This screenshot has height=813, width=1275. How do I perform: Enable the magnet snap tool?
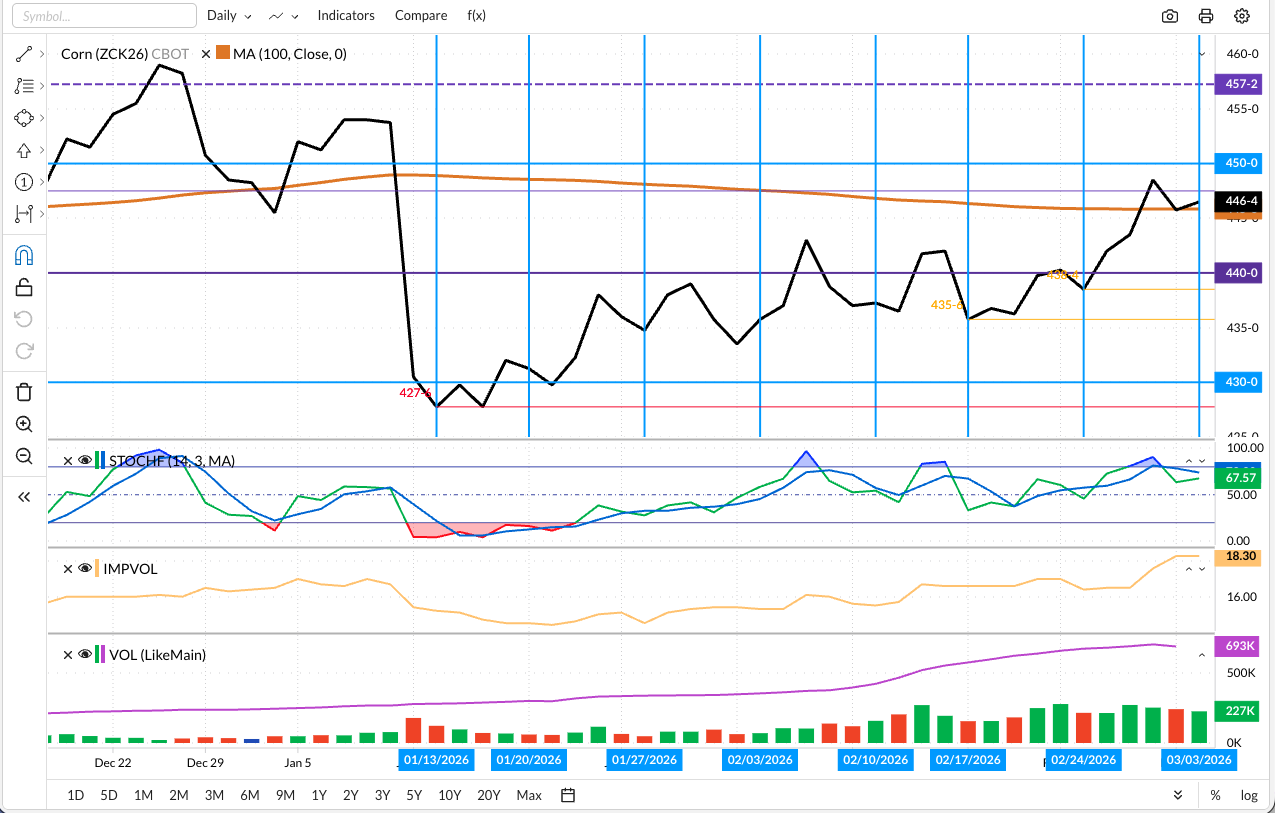[x=24, y=255]
